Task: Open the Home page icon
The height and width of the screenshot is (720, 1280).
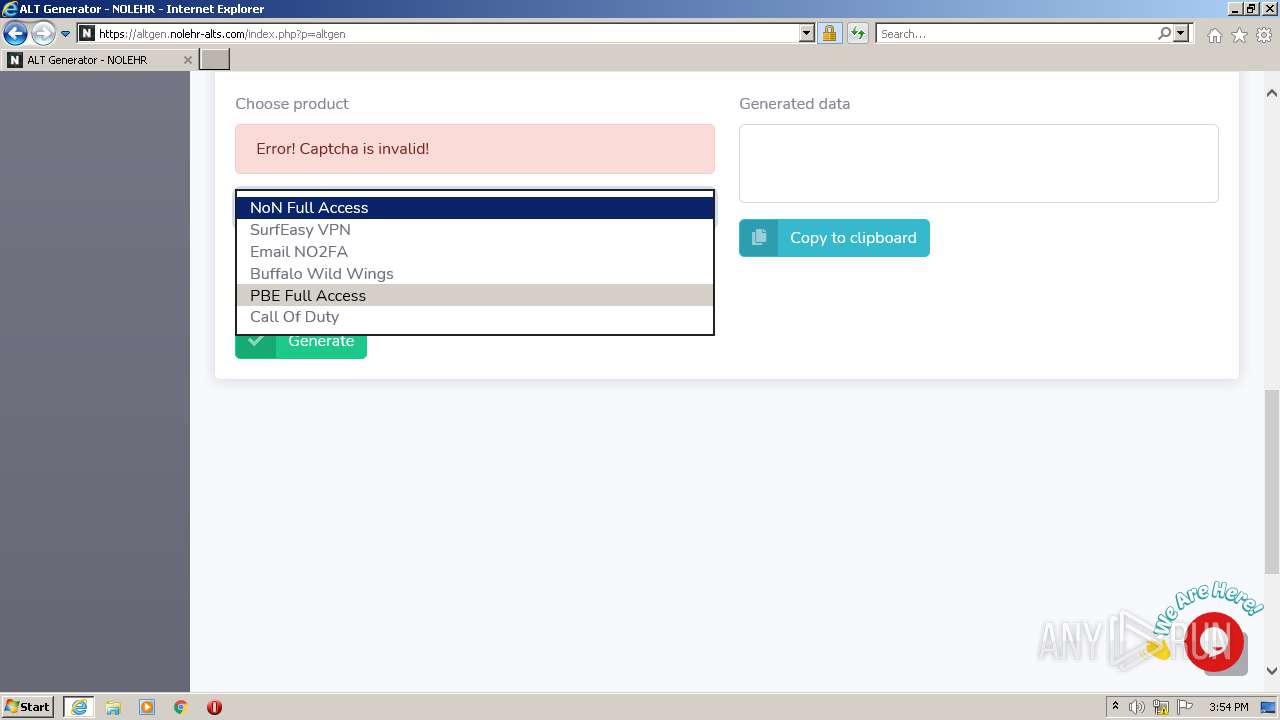Action: (x=1214, y=35)
